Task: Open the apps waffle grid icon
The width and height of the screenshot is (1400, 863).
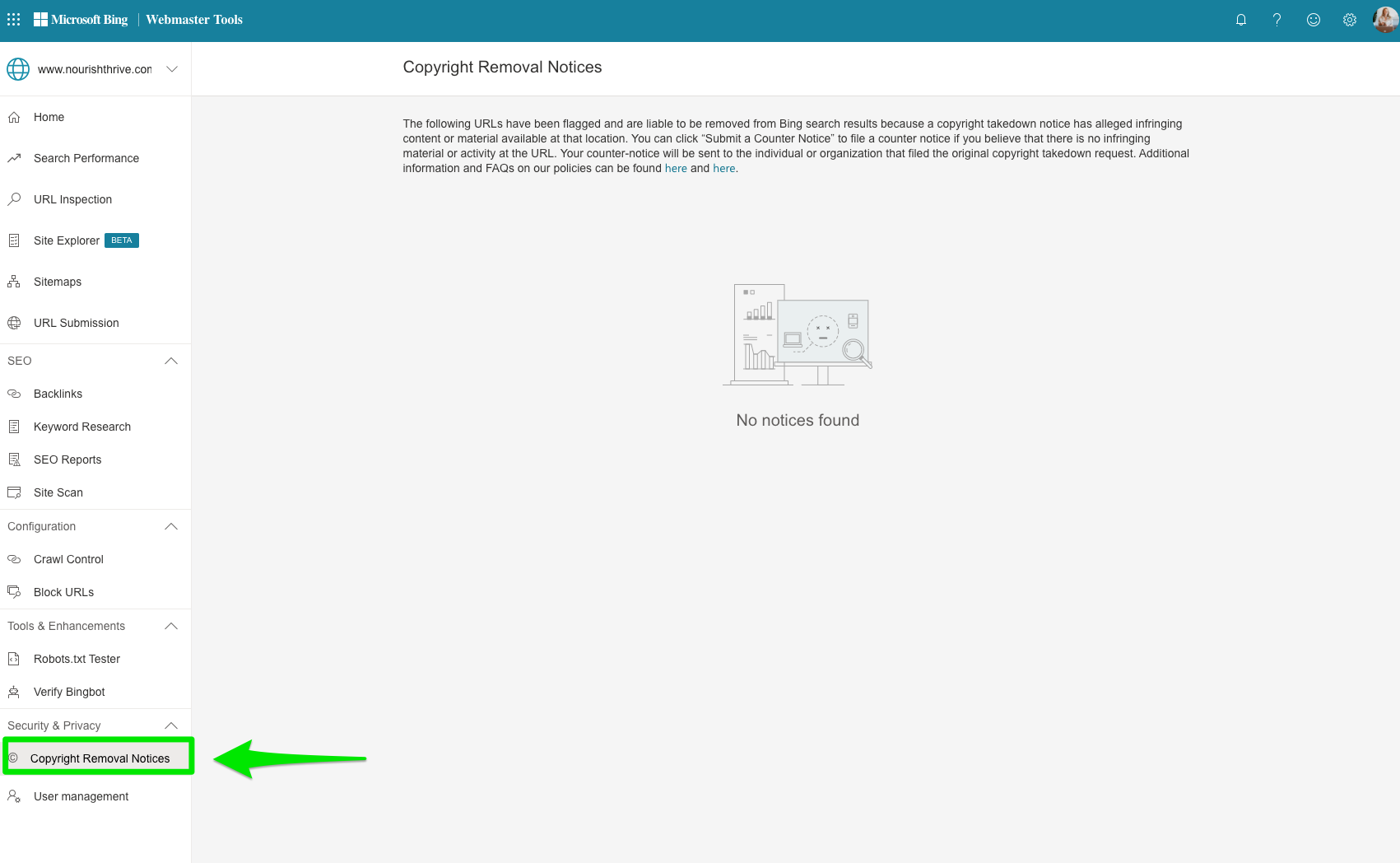Action: [13, 19]
